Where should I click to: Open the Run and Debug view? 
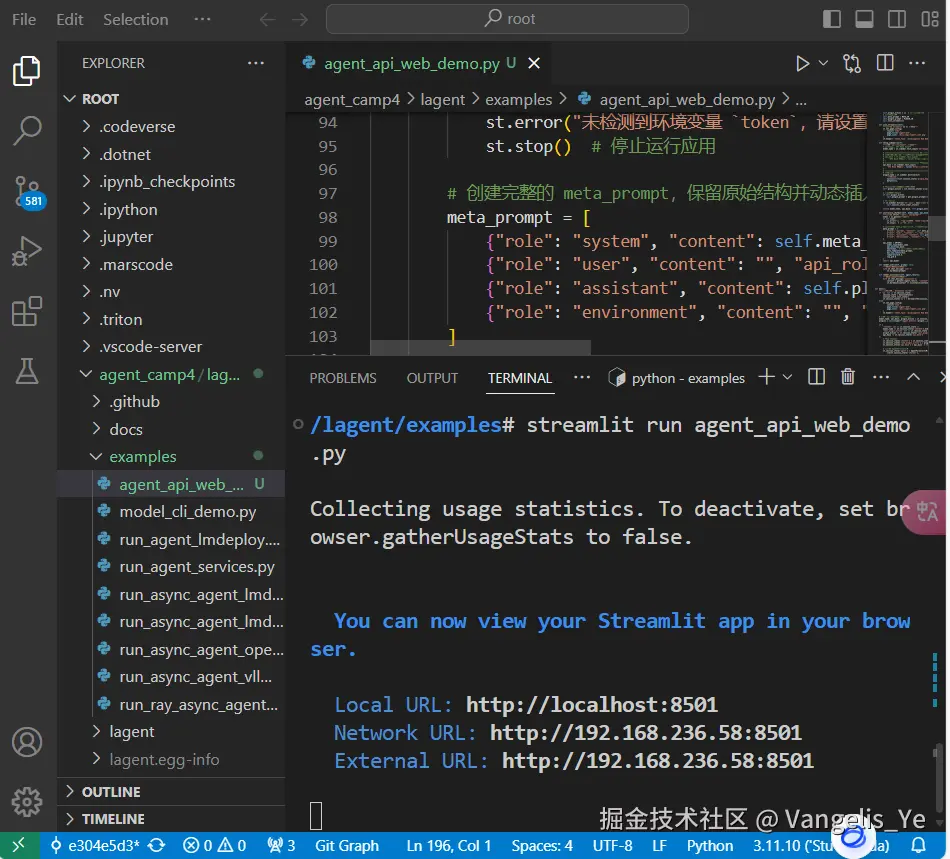click(x=27, y=251)
